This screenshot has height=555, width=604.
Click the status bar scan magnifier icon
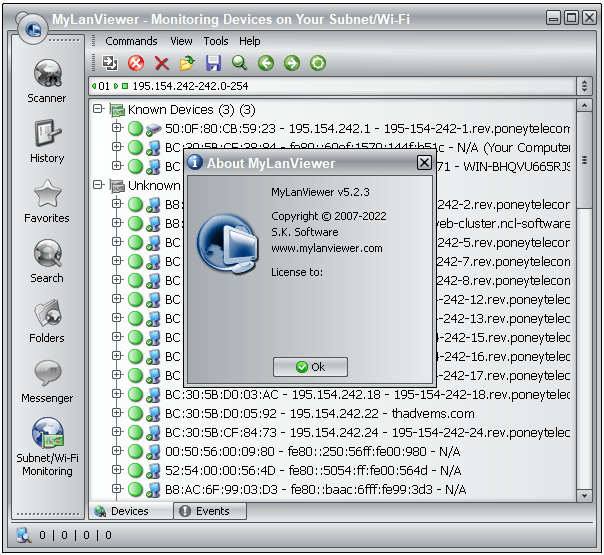[23, 535]
